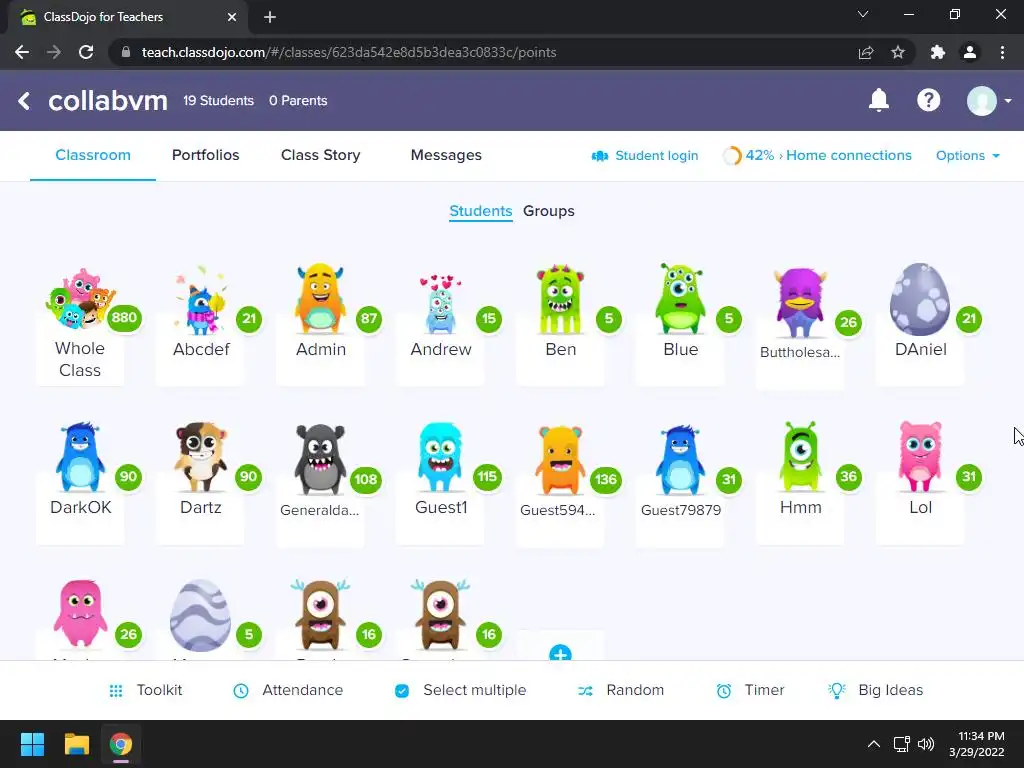Switch to the Portfolios tab
1024x768 pixels.
206,155
